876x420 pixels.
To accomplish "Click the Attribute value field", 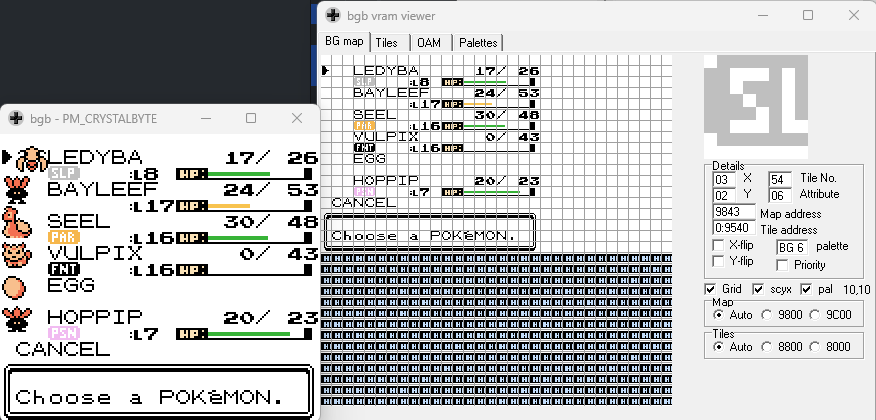I will [x=780, y=195].
